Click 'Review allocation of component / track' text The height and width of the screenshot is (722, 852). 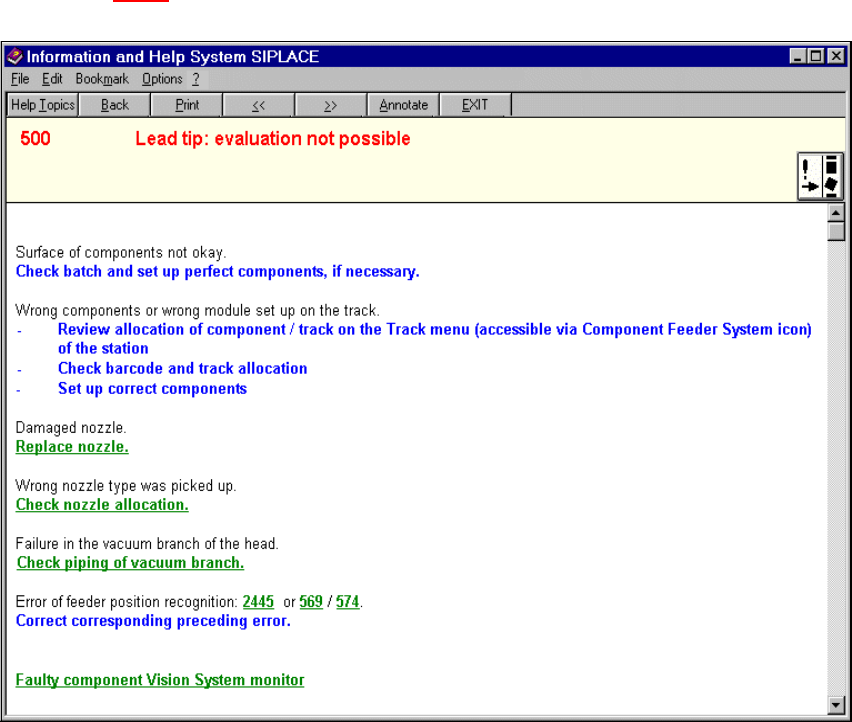[435, 338]
